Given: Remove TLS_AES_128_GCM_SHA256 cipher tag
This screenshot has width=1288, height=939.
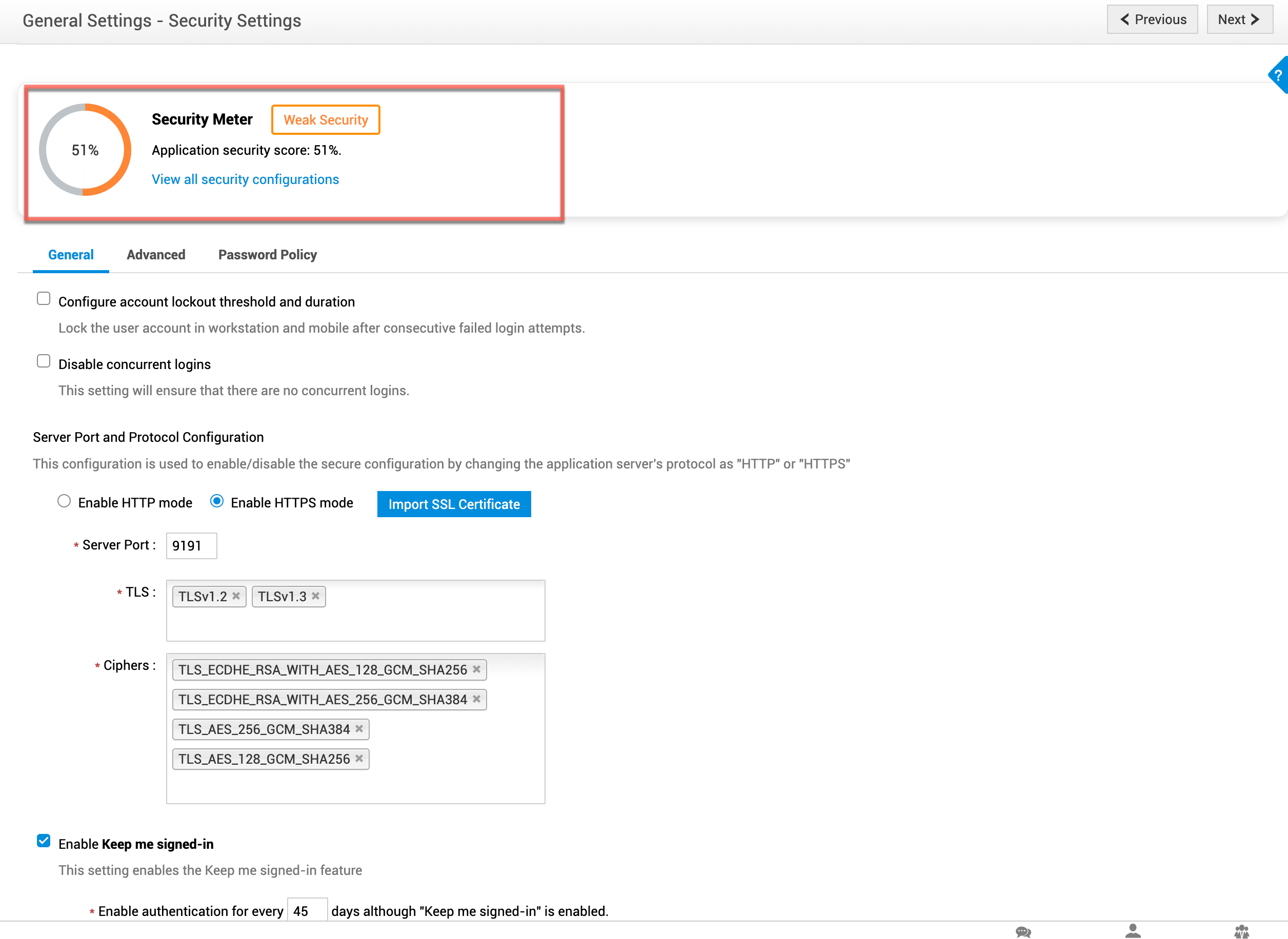Looking at the screenshot, I should [x=359, y=758].
